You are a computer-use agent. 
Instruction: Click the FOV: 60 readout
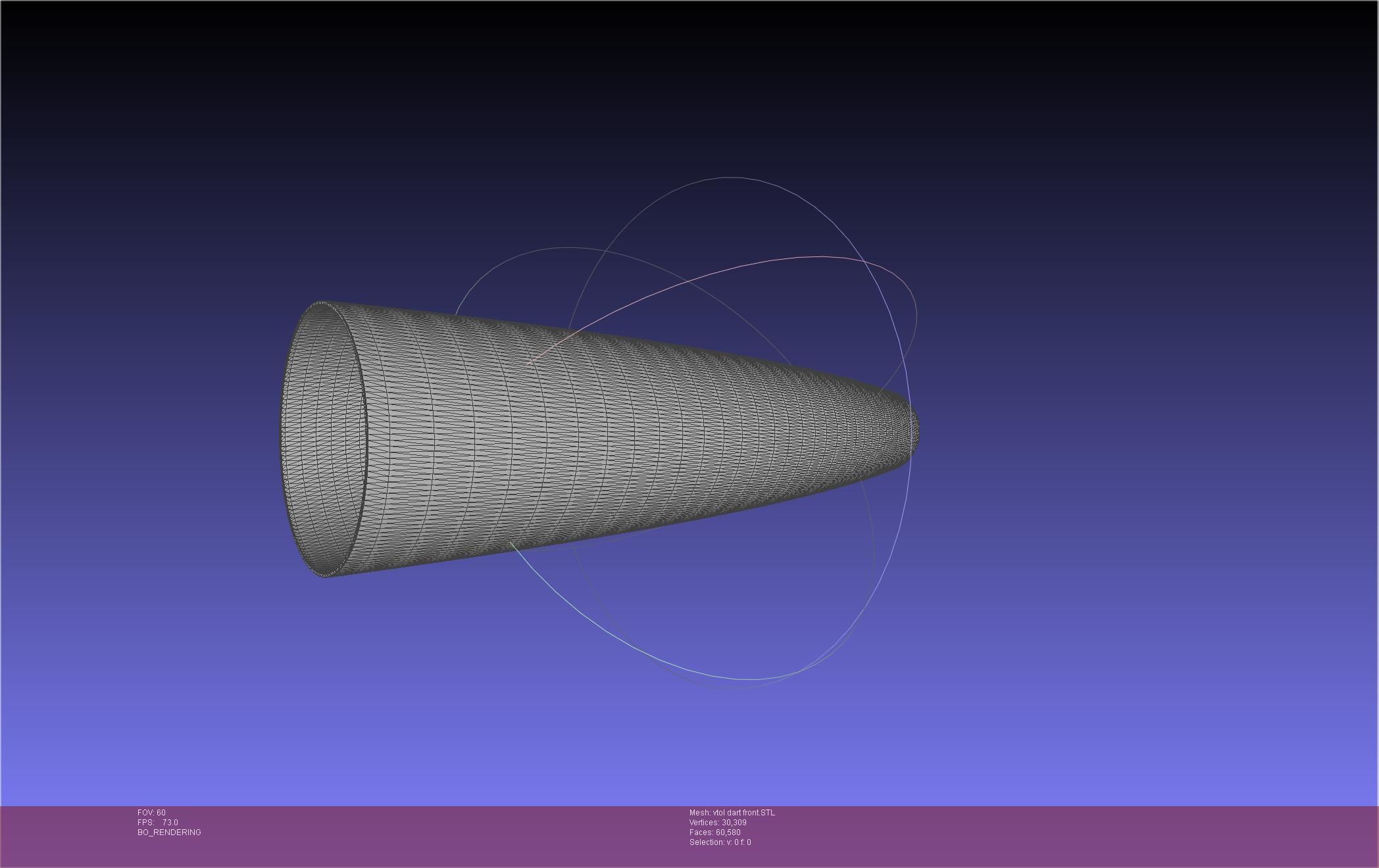pyautogui.click(x=151, y=813)
